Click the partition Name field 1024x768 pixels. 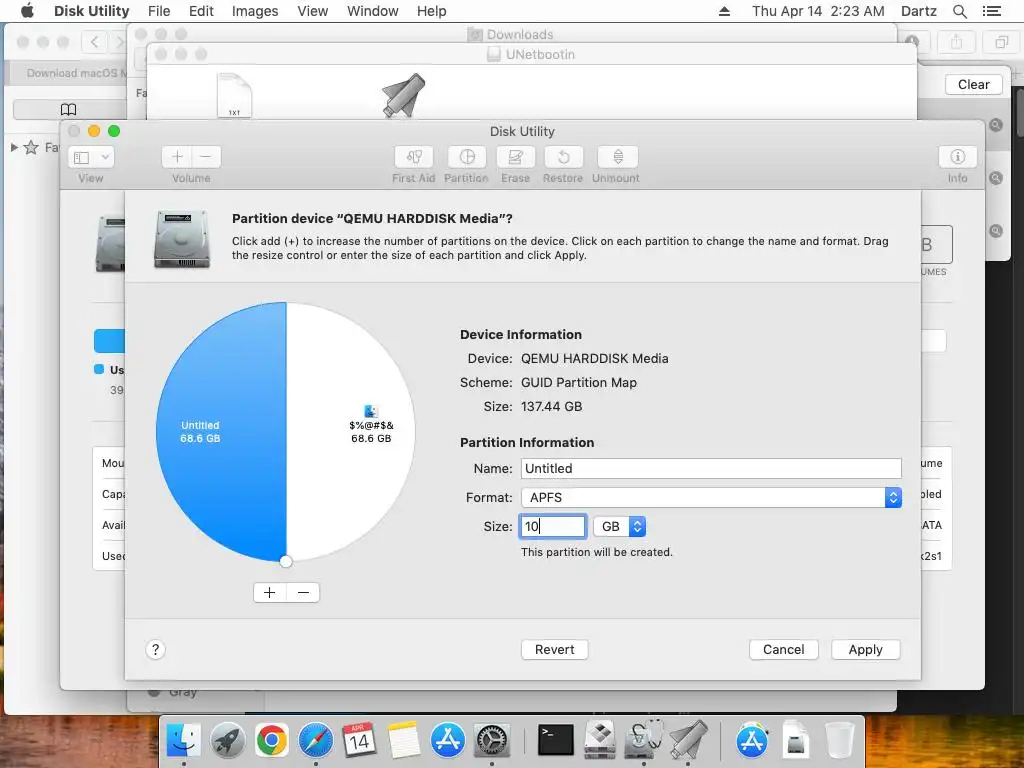(x=711, y=468)
